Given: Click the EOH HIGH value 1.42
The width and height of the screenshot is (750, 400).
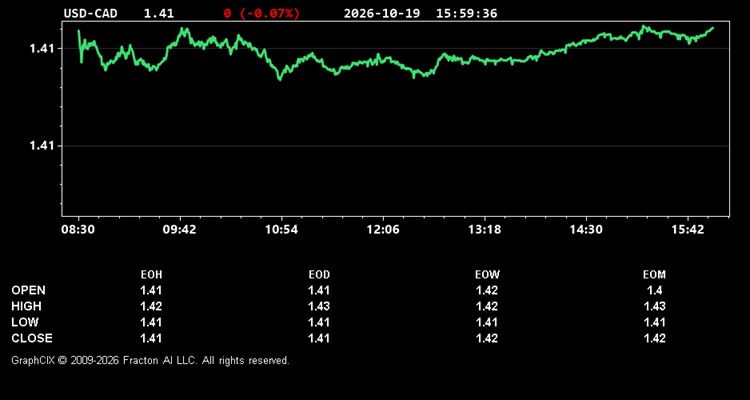Looking at the screenshot, I should pyautogui.click(x=151, y=306).
